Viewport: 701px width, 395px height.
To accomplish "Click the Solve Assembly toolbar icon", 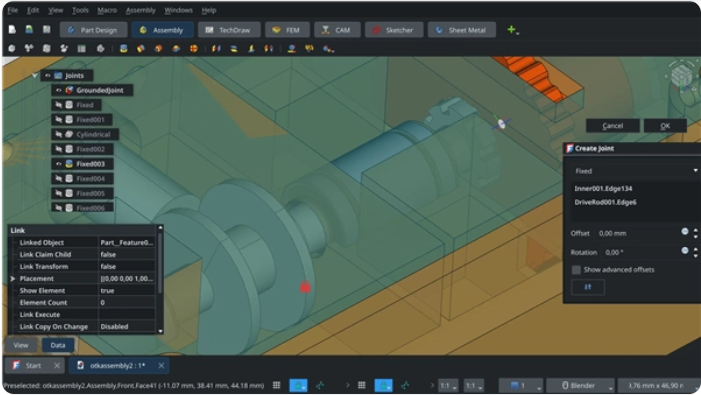I will point(46,48).
